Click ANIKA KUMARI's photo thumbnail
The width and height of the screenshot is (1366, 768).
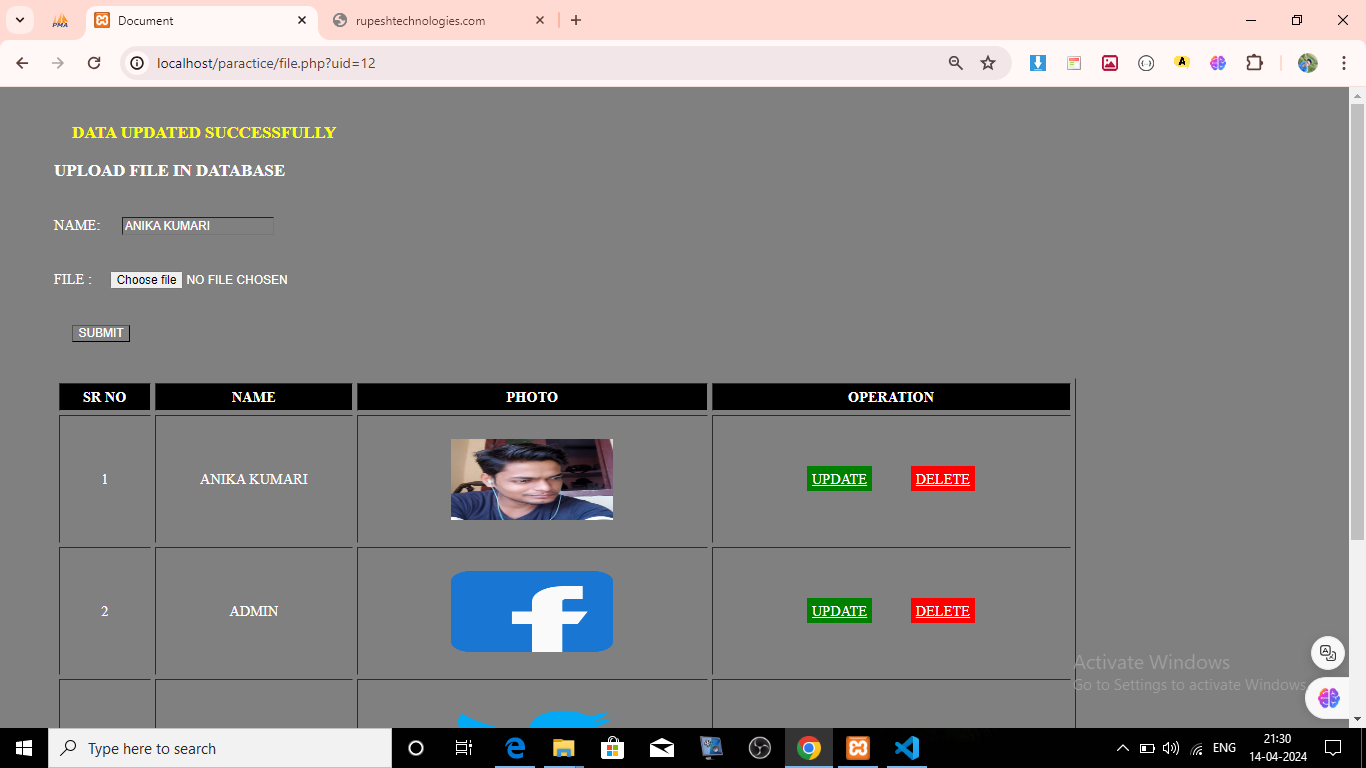tap(532, 479)
